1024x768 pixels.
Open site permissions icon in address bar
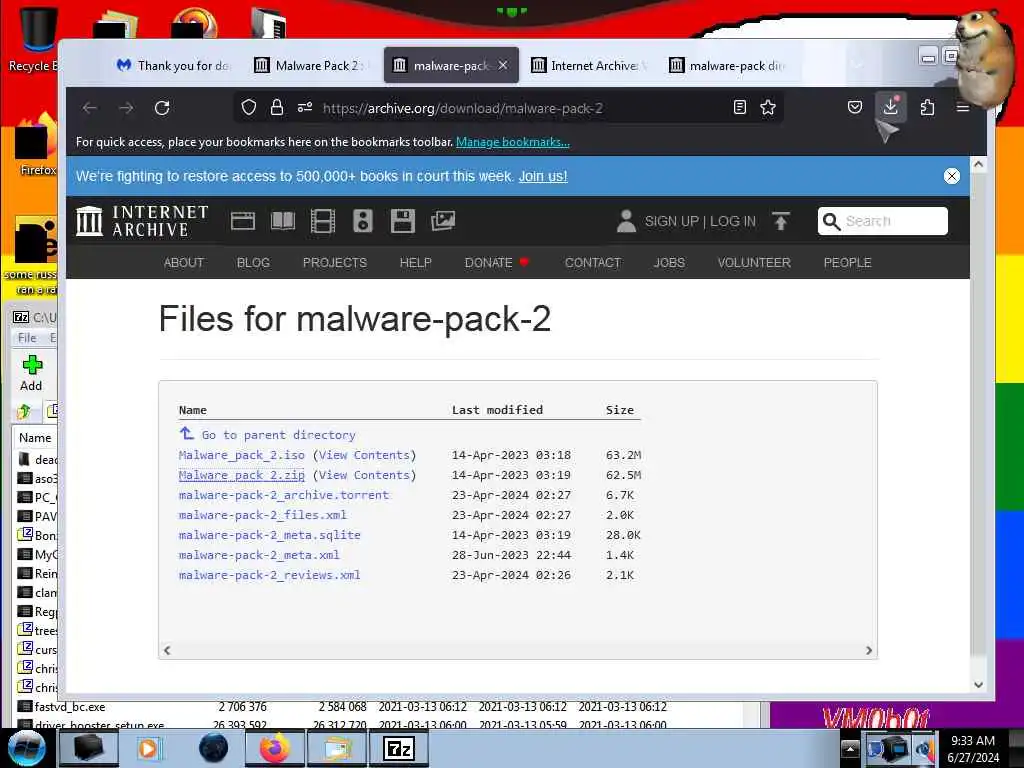point(305,108)
